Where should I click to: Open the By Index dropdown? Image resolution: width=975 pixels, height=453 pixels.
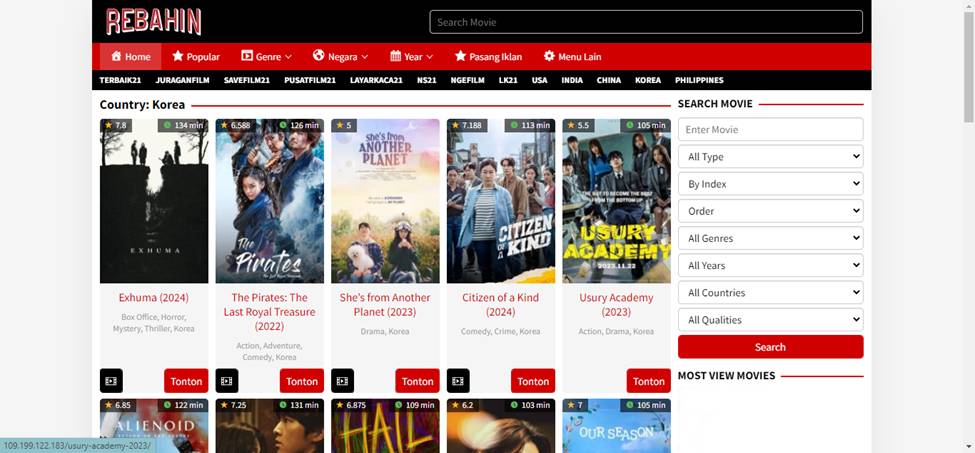(770, 184)
